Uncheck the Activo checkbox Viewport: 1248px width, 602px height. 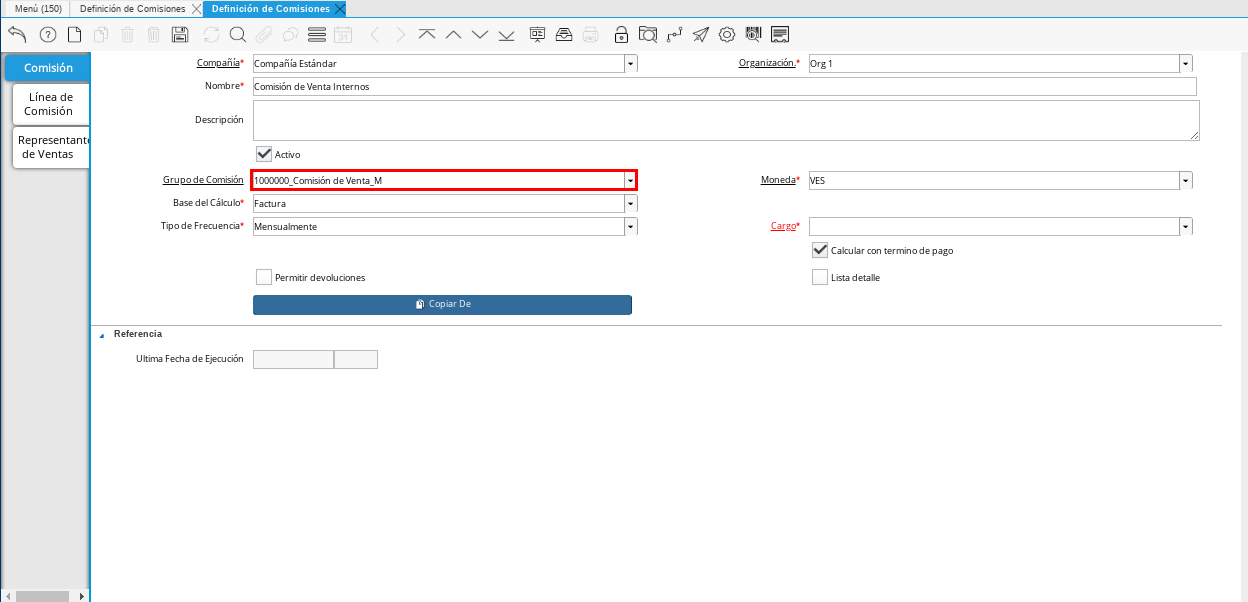pos(264,154)
